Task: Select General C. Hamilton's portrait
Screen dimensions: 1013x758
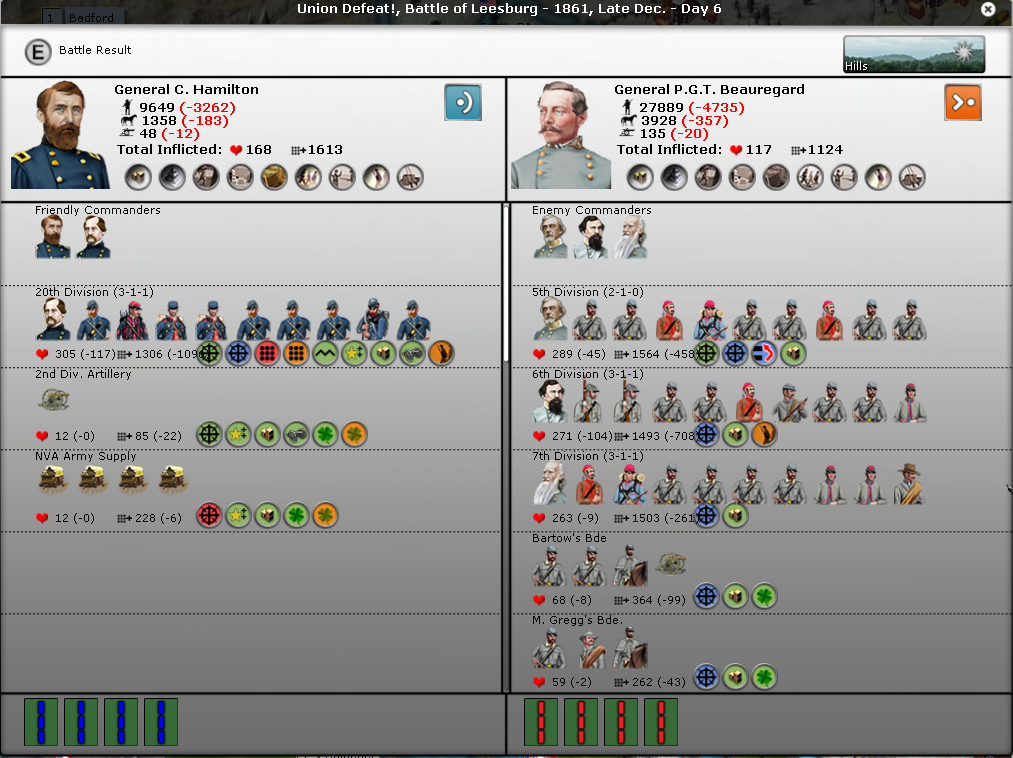Action: 59,135
